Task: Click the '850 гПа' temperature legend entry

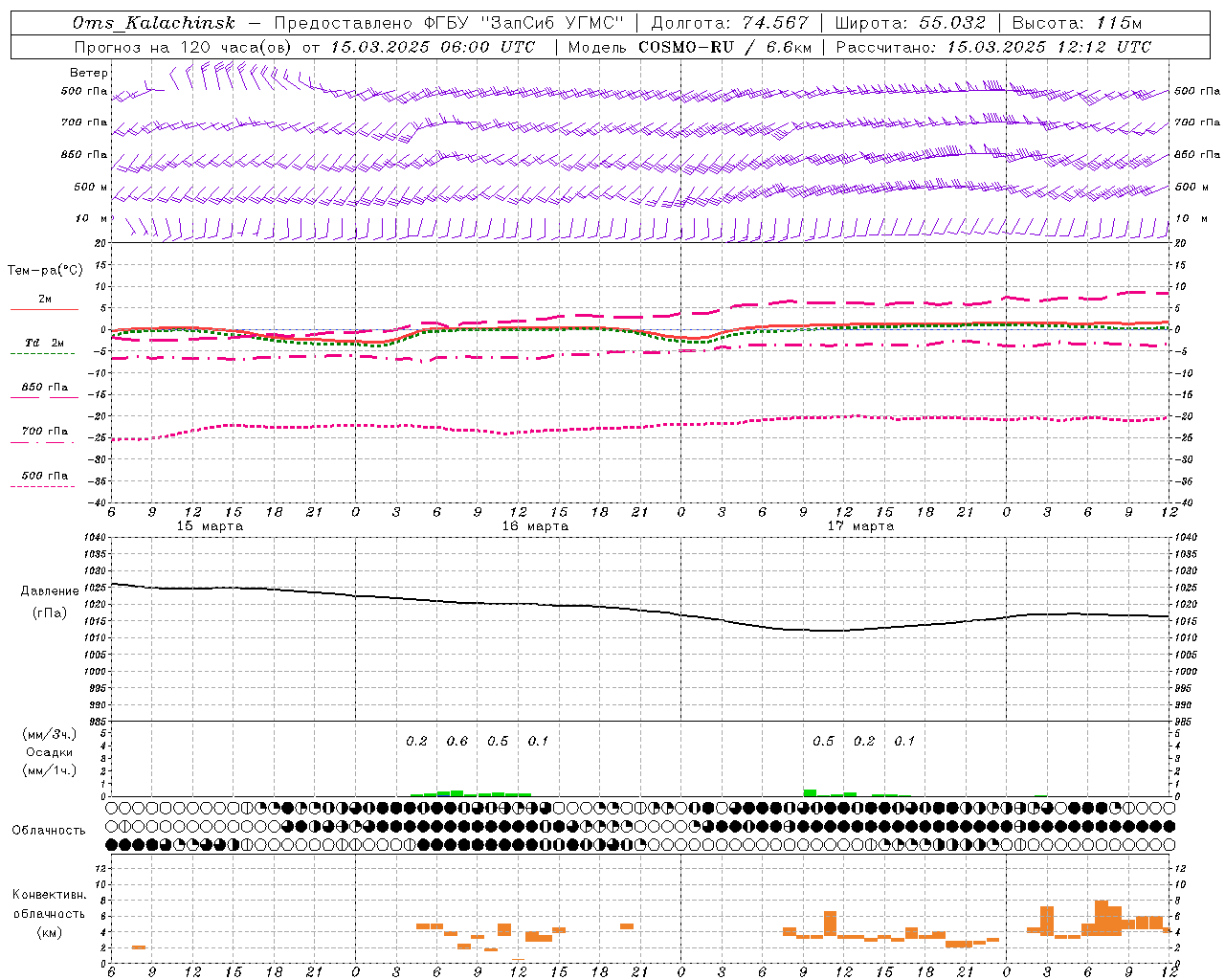Action: click(x=45, y=388)
